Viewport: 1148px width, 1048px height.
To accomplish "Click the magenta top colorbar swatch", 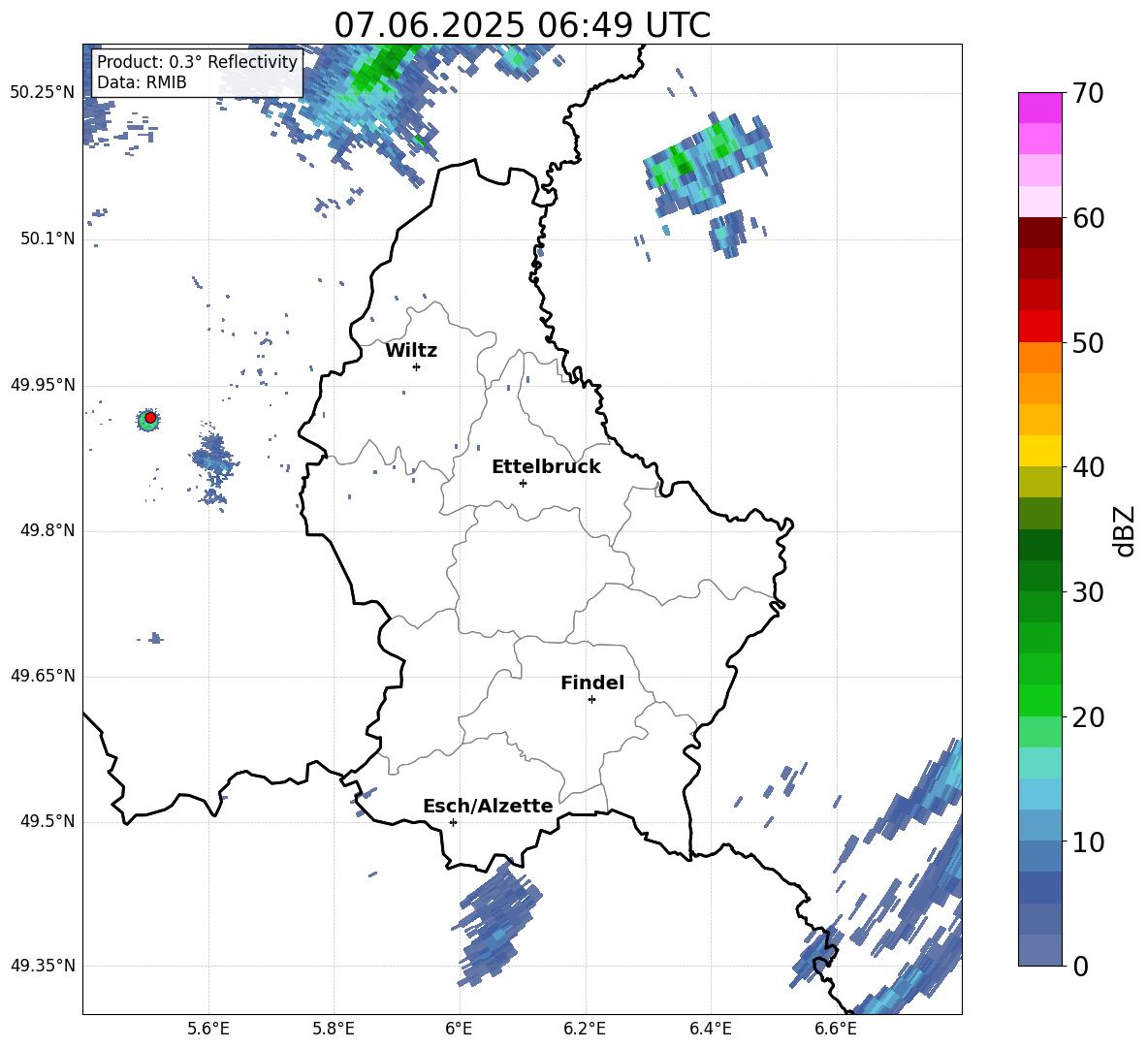I will 1039,108.
